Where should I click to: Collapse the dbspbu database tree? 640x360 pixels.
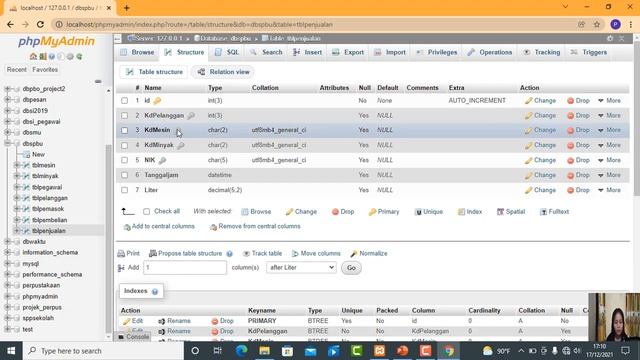(x=7, y=144)
